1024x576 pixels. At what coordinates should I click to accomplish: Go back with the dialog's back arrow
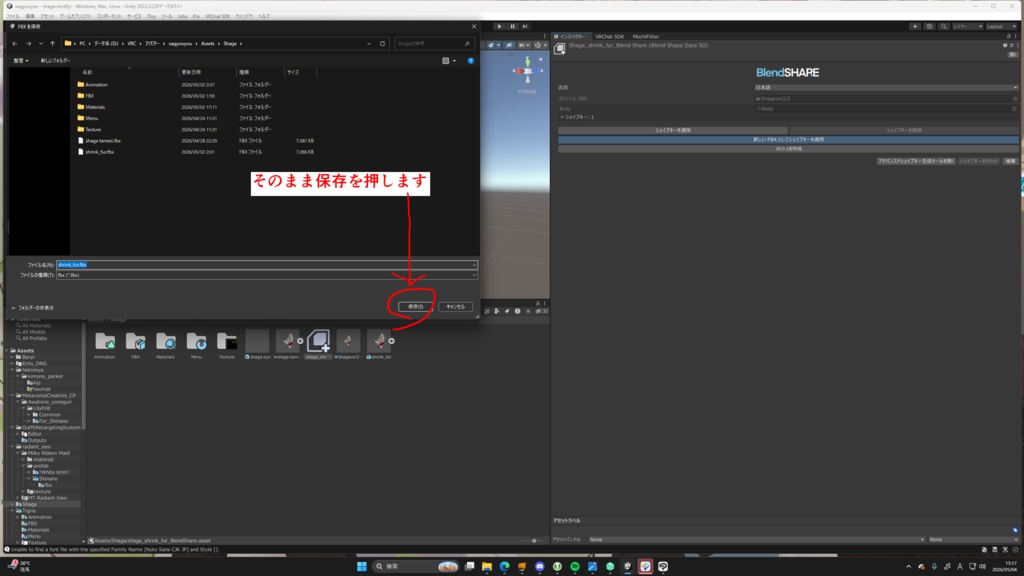[x=15, y=44]
